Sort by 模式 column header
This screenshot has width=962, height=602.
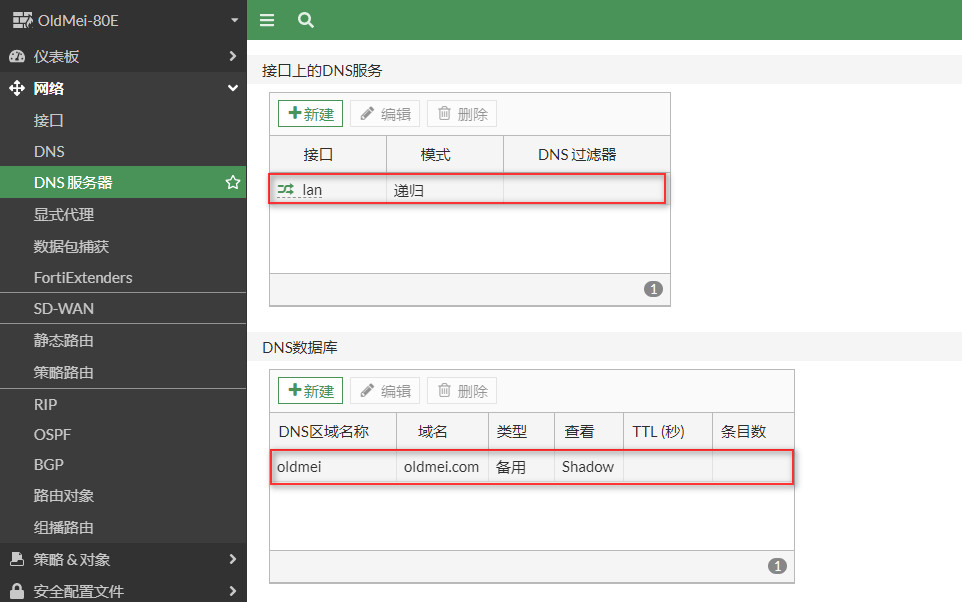(445, 154)
